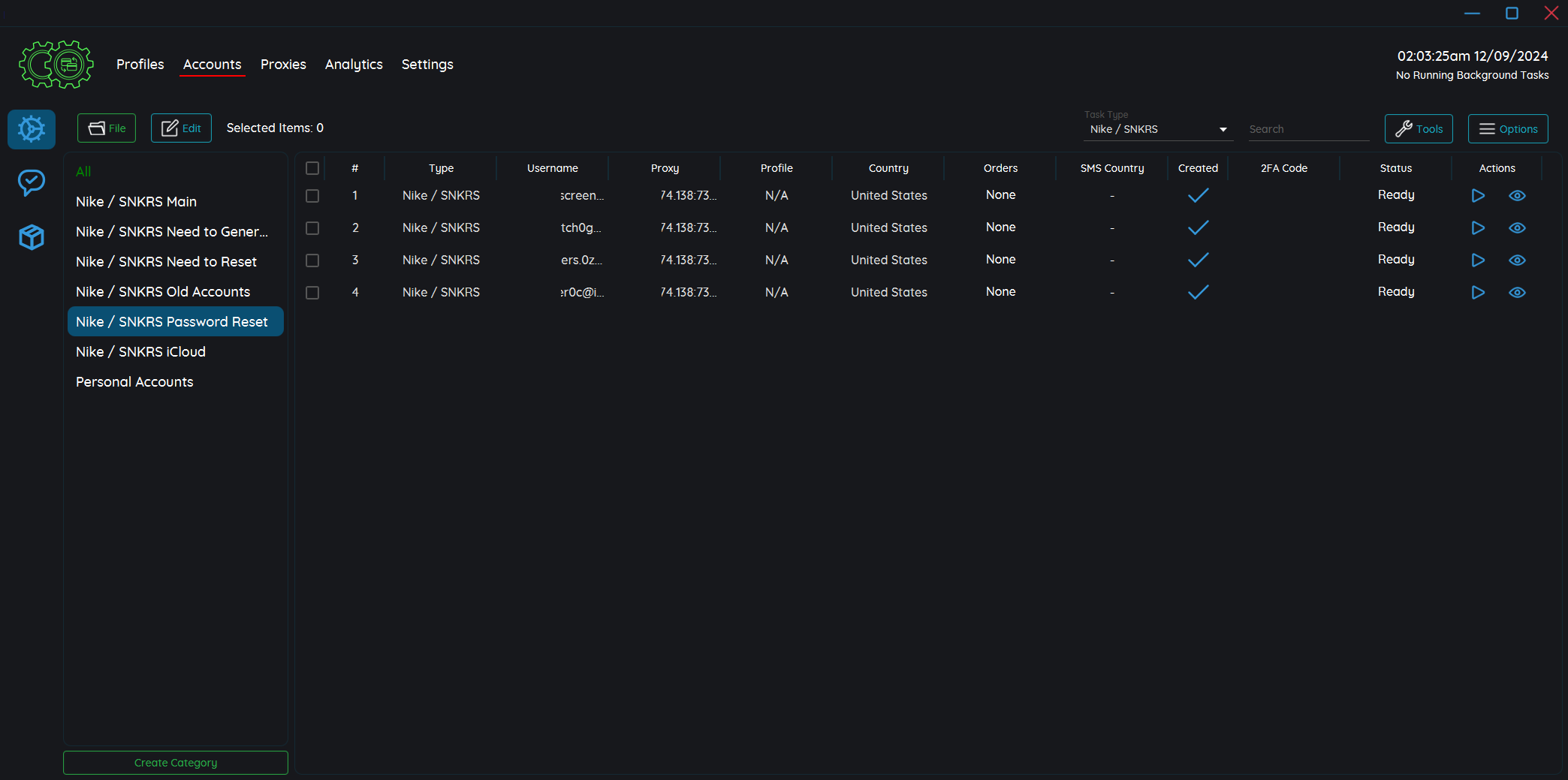
Task: Open the File menu button
Action: pyautogui.click(x=107, y=128)
